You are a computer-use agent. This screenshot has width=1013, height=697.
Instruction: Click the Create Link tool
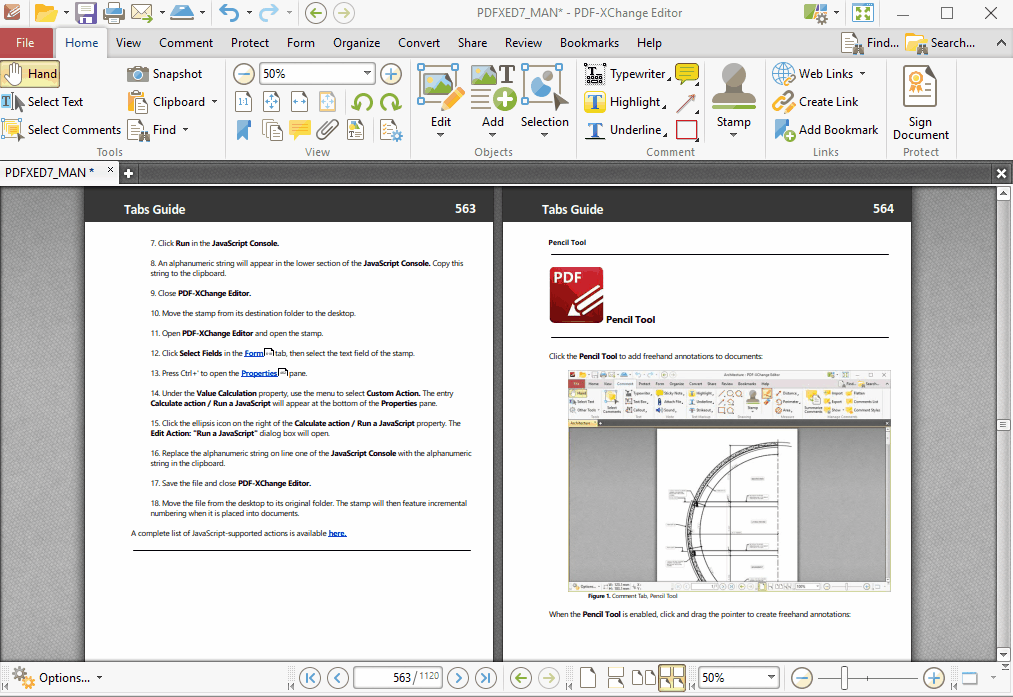pos(815,101)
